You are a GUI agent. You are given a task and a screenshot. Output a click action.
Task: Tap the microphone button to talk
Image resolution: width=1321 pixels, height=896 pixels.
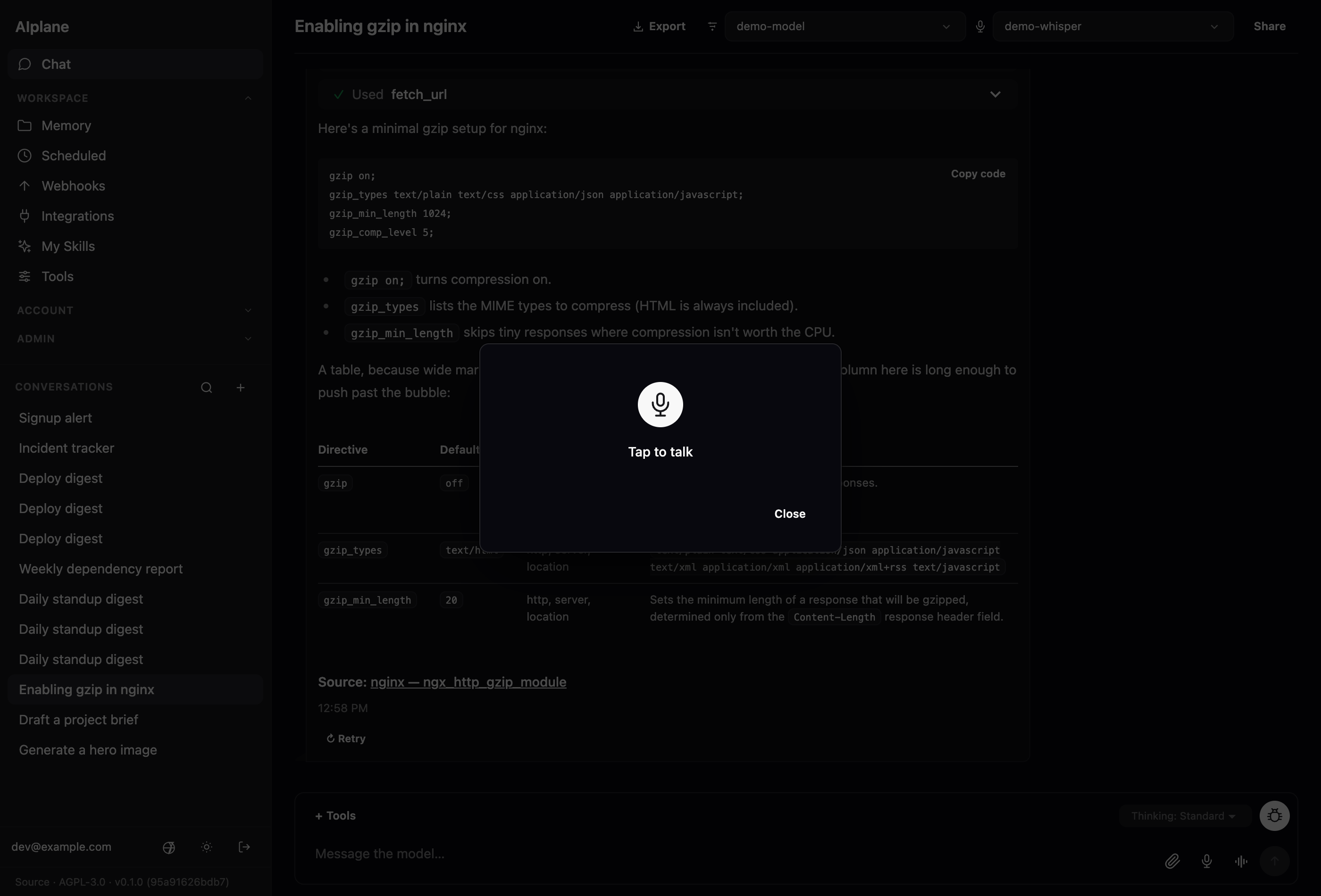(660, 405)
